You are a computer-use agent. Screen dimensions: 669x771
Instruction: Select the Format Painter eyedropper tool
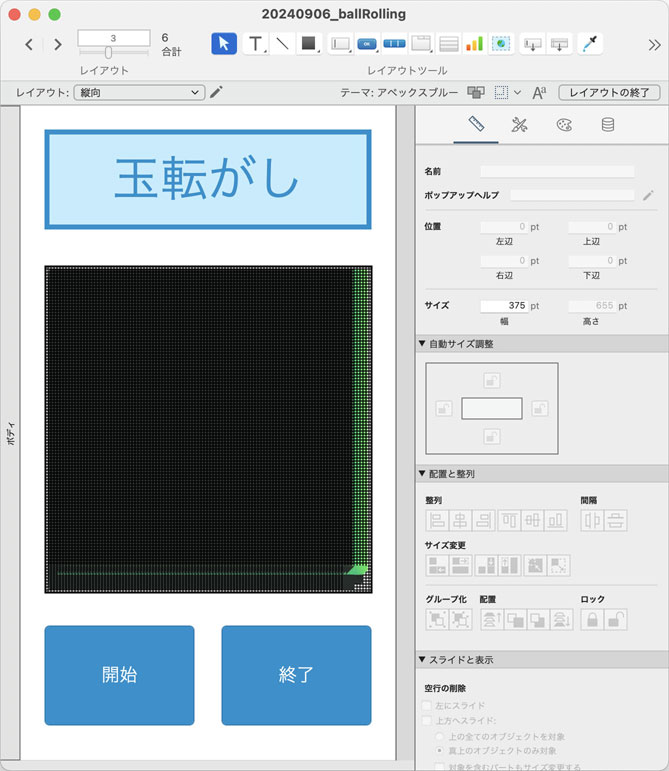pyautogui.click(x=589, y=44)
